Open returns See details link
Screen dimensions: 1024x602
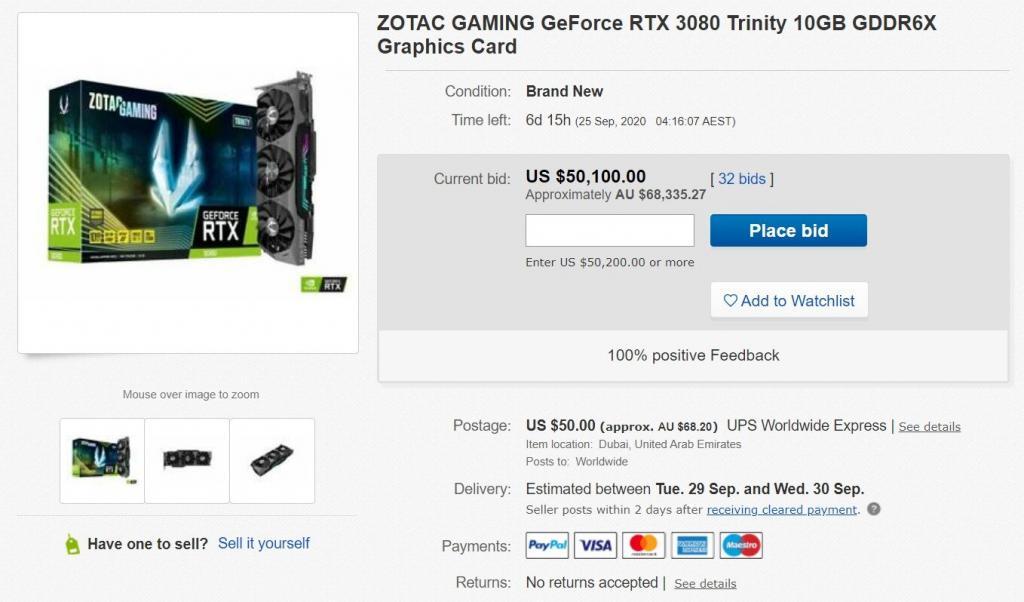click(705, 583)
